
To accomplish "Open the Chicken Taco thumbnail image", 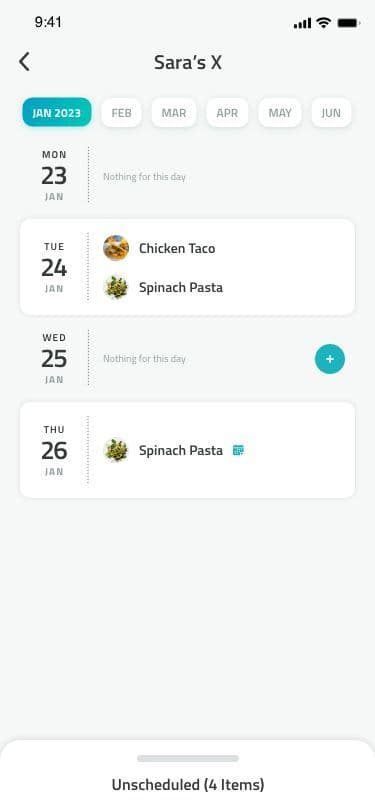I will (x=116, y=248).
